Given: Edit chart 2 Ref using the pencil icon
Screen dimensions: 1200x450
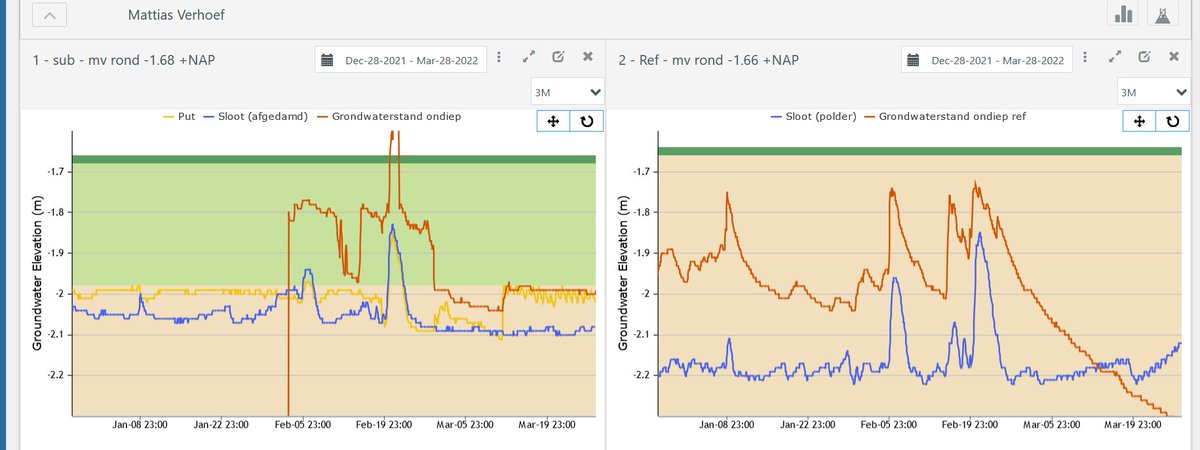Looking at the screenshot, I should tap(1145, 58).
